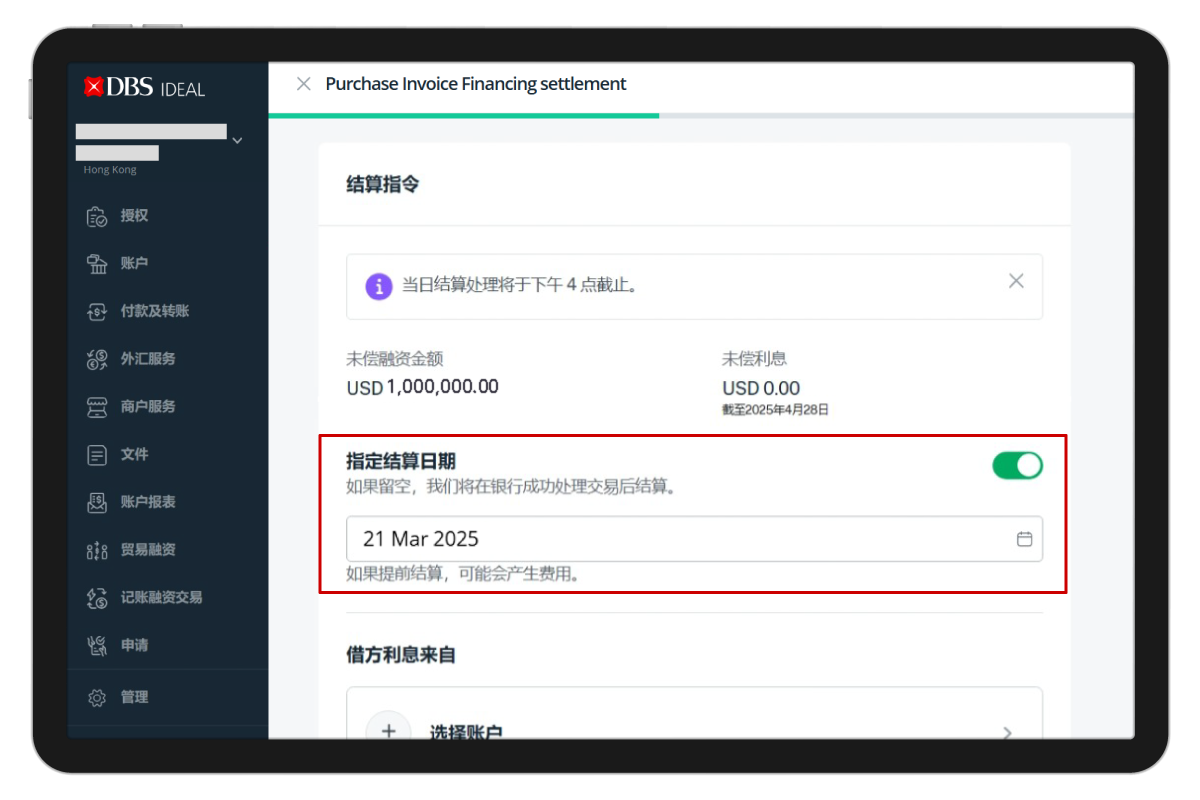Click the DBS IDEAL logo
1200x800 pixels.
pos(145,88)
